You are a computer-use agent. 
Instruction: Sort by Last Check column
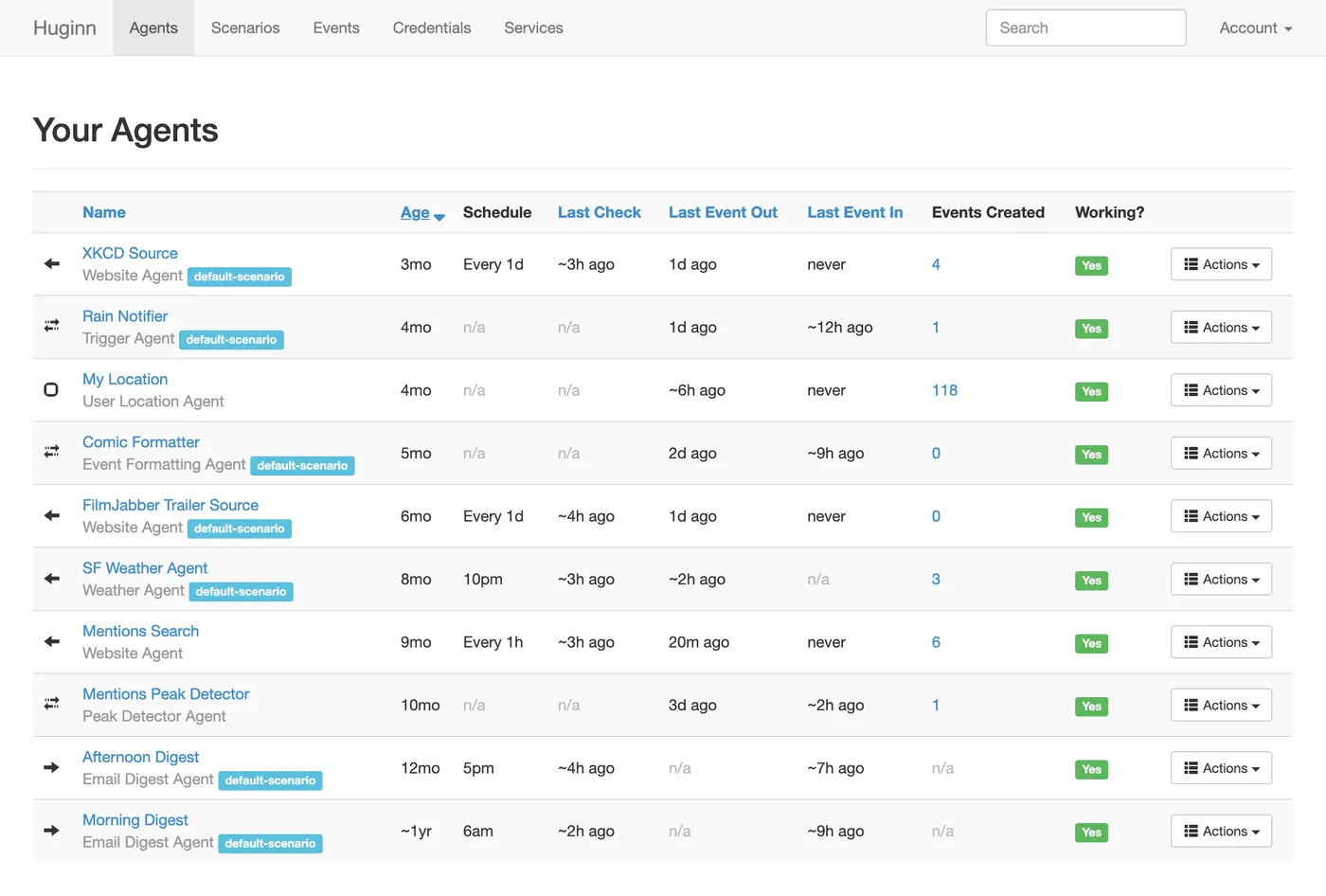600,212
